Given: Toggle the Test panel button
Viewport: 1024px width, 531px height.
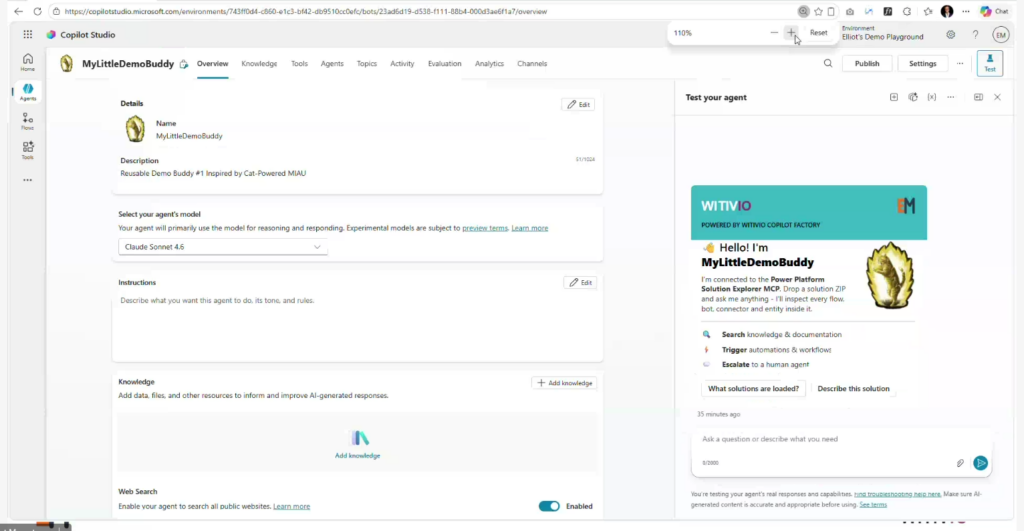Looking at the screenshot, I should click(x=989, y=63).
